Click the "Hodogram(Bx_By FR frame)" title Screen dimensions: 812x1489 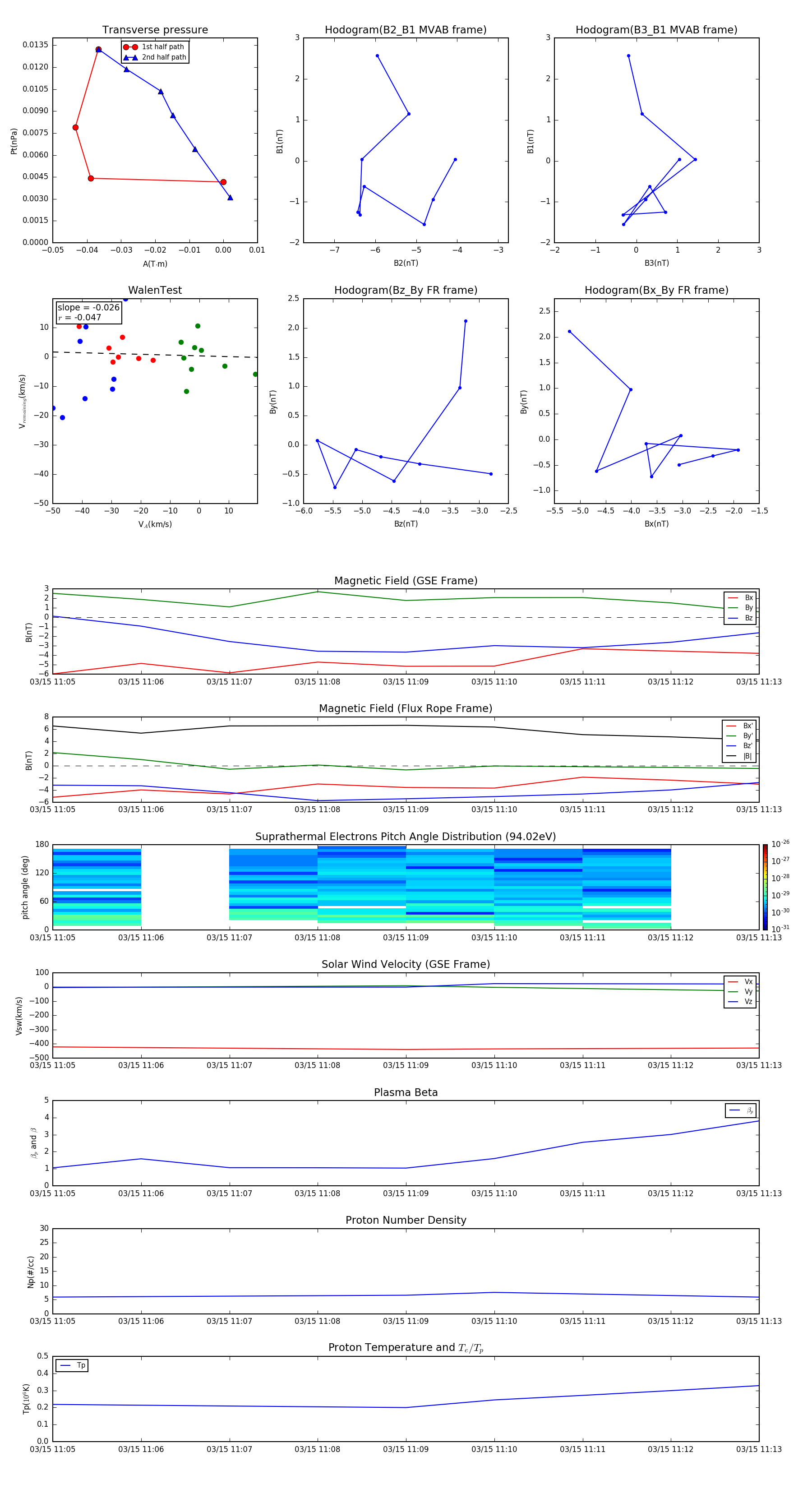point(656,290)
